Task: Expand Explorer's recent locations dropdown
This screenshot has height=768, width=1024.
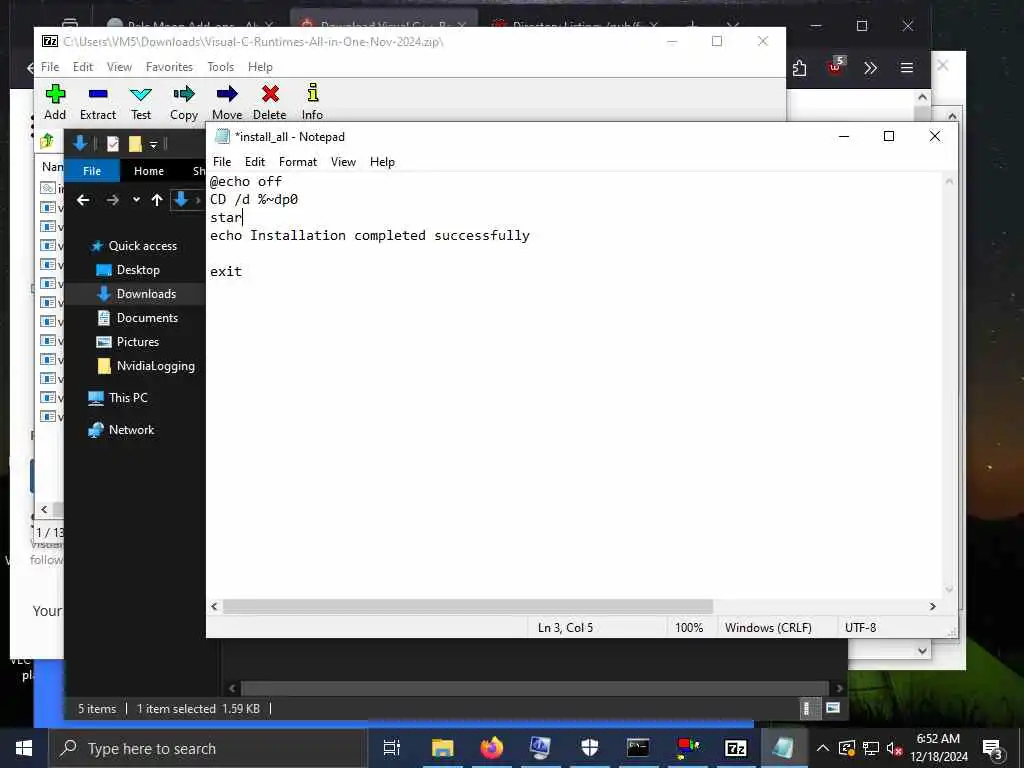Action: [x=136, y=200]
